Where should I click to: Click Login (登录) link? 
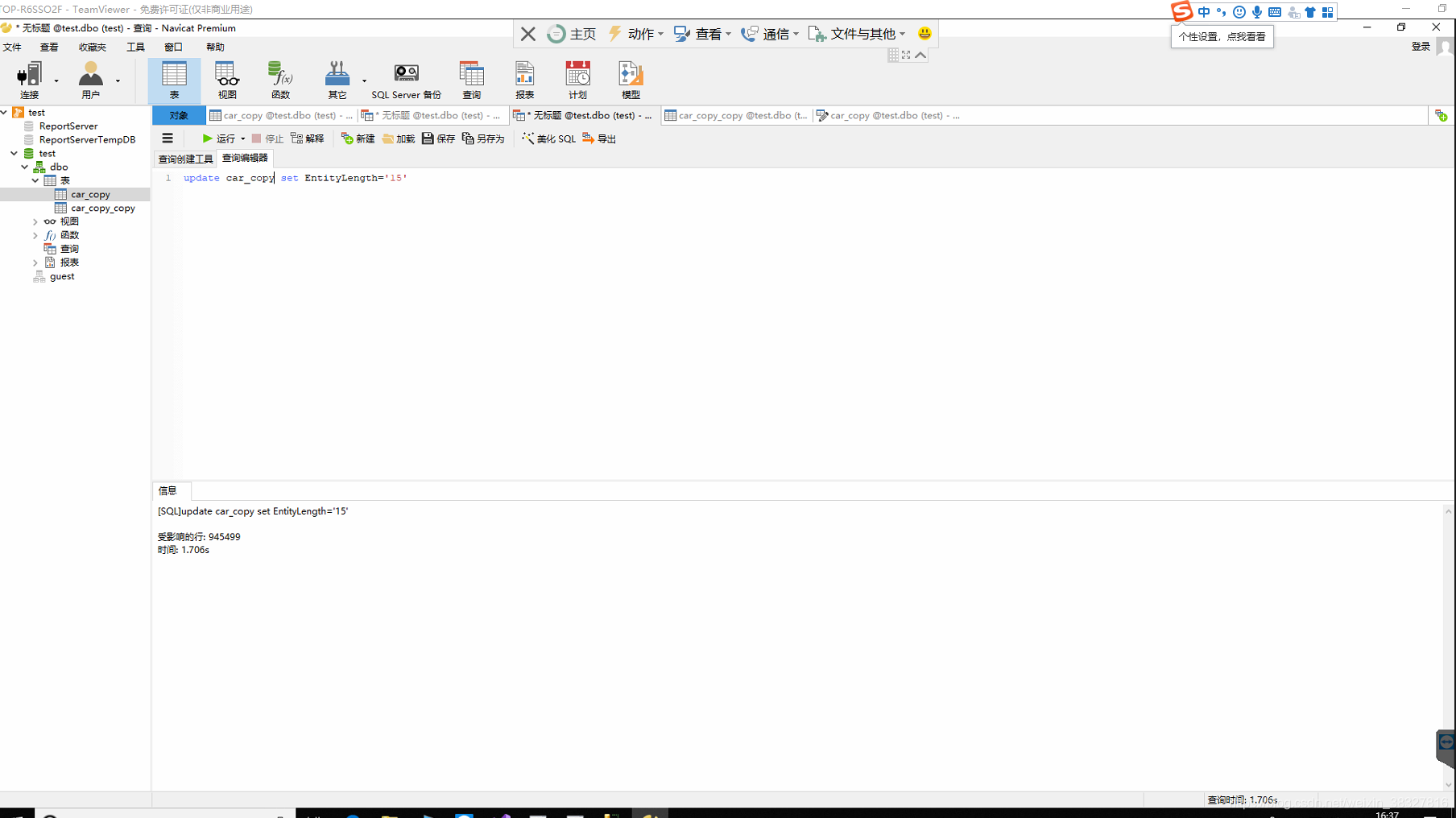coord(1421,47)
